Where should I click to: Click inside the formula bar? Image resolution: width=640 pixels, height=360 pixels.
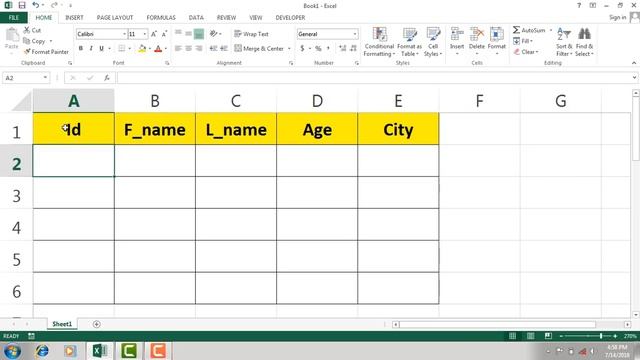click(375, 78)
